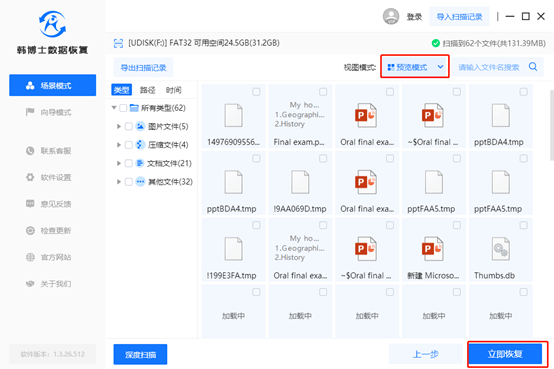Check the 图片文件(5) checkbox
This screenshot has width=554, height=369.
click(x=129, y=126)
